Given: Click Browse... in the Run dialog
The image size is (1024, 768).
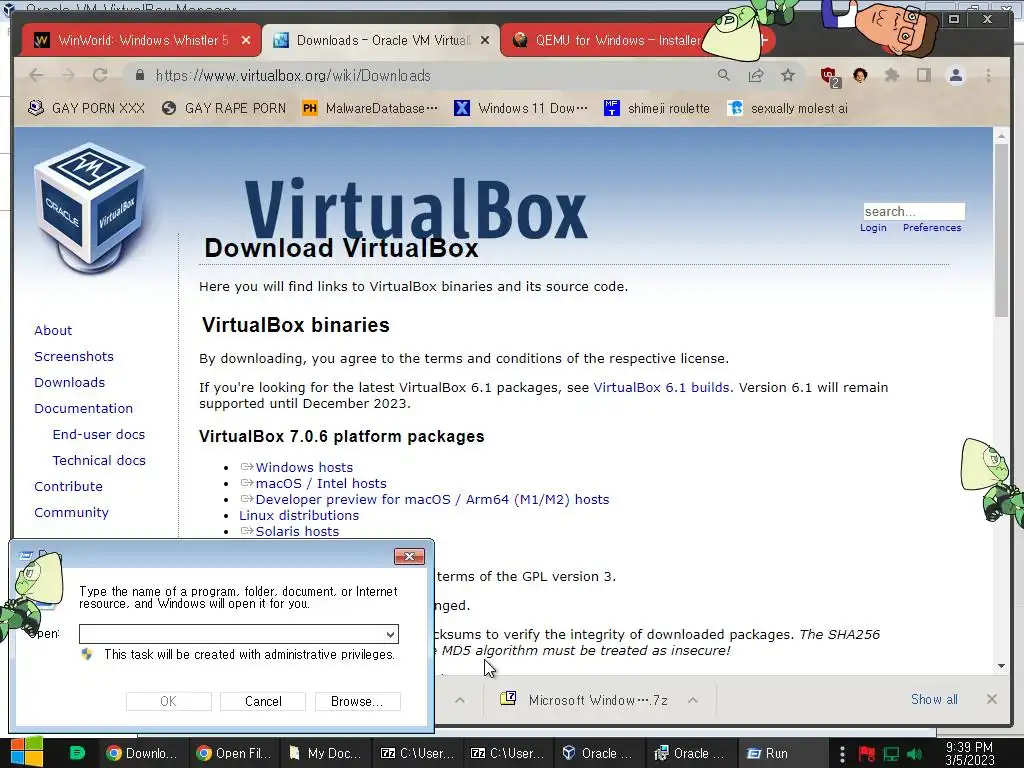Looking at the screenshot, I should tap(357, 701).
